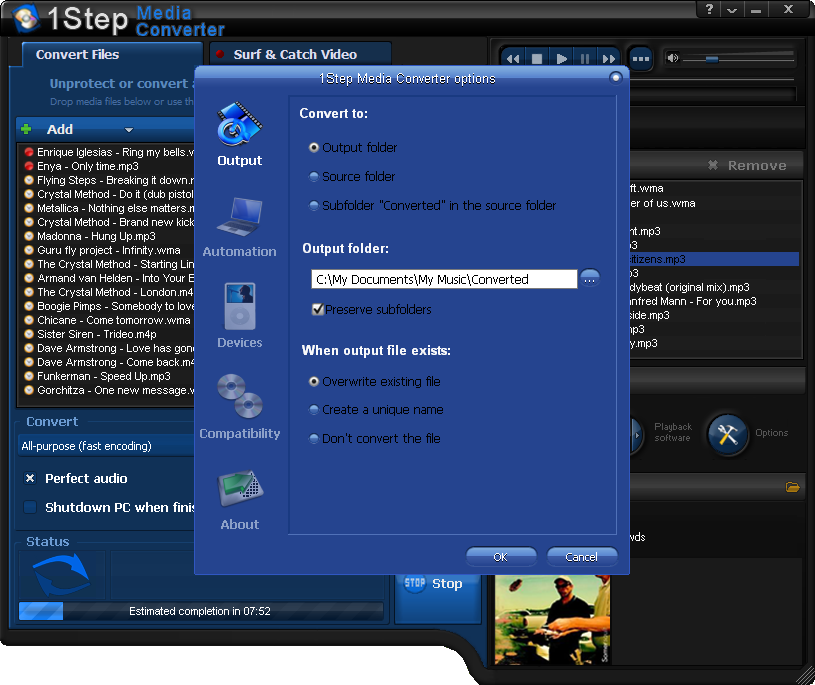Click the Remove X button
Viewport: 815px width, 685px height.
pos(747,165)
